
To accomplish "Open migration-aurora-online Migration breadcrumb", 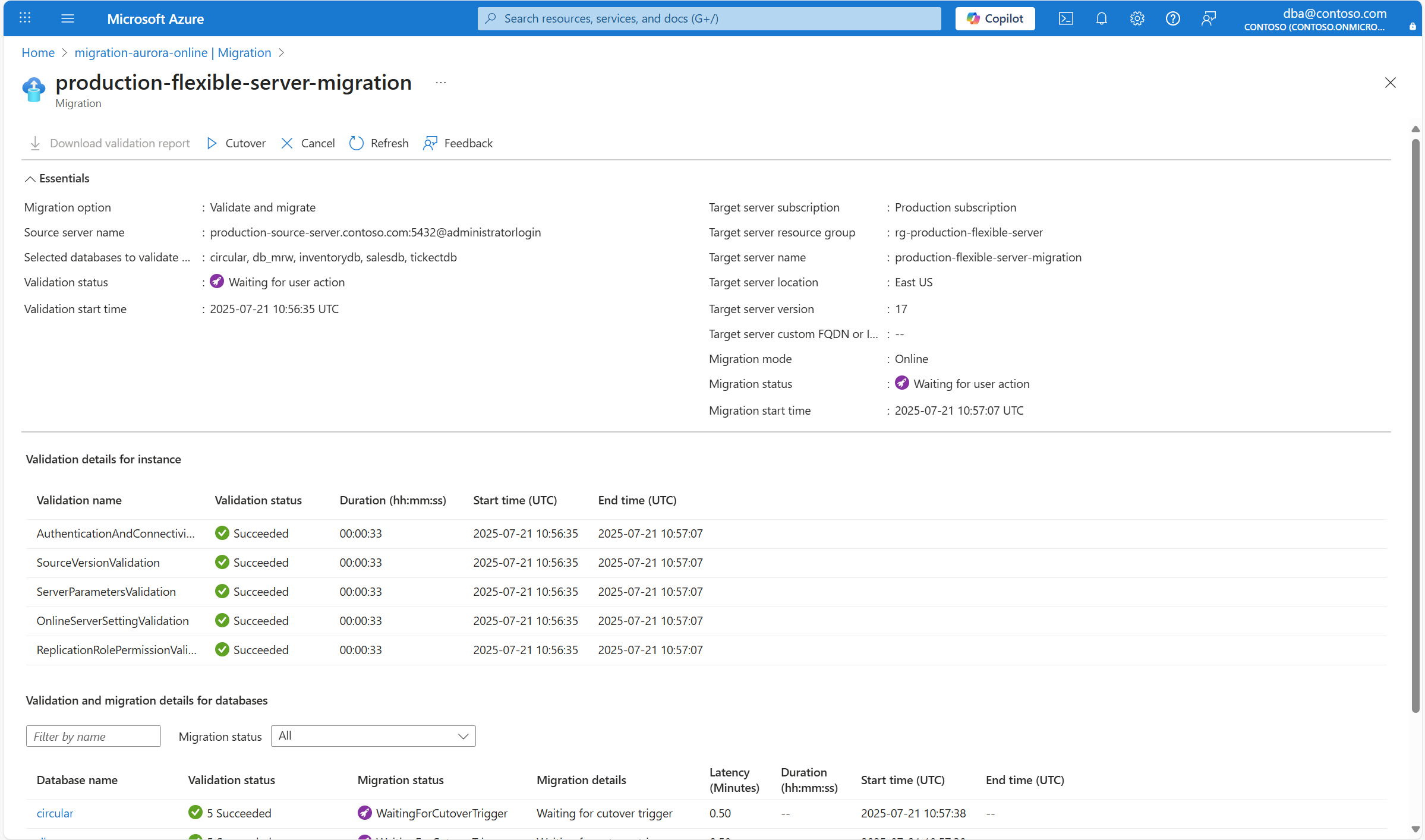I will pos(172,53).
